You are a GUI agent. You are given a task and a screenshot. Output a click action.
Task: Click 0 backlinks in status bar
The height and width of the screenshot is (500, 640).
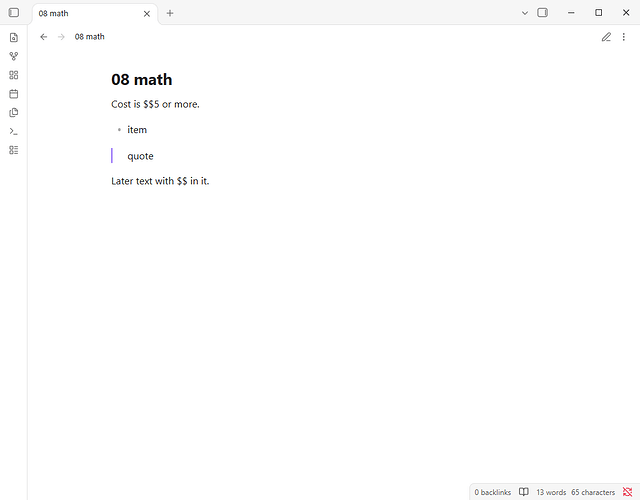coord(493,492)
